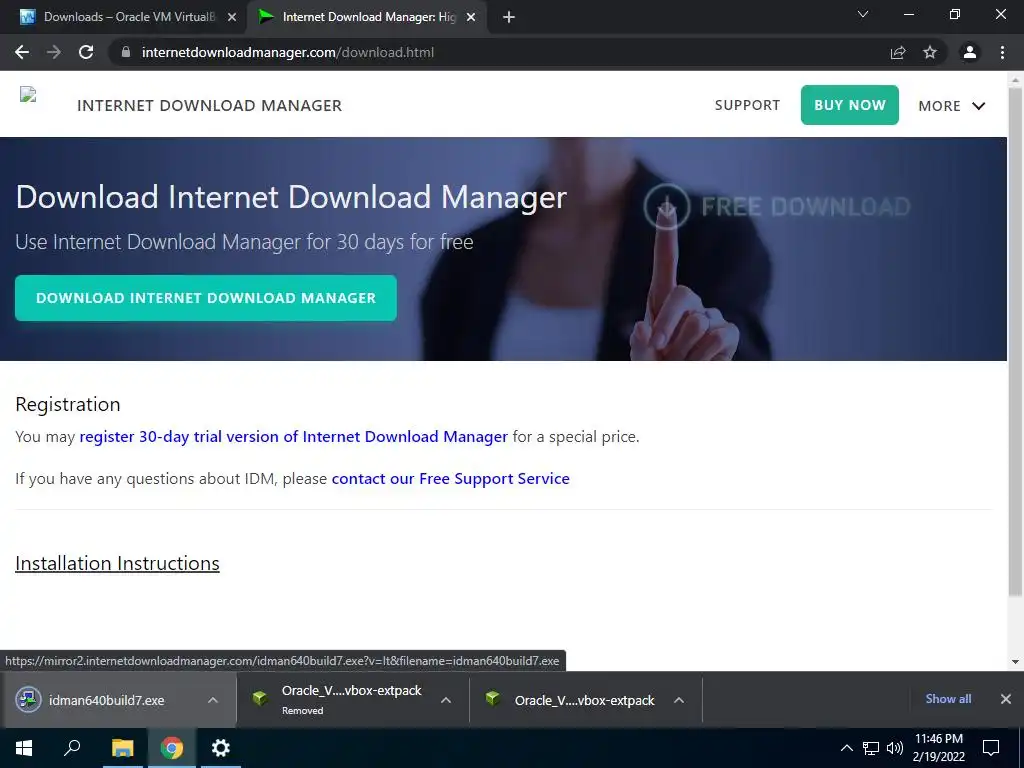Click the IDM site logo image
The image size is (1024, 768).
point(28,95)
